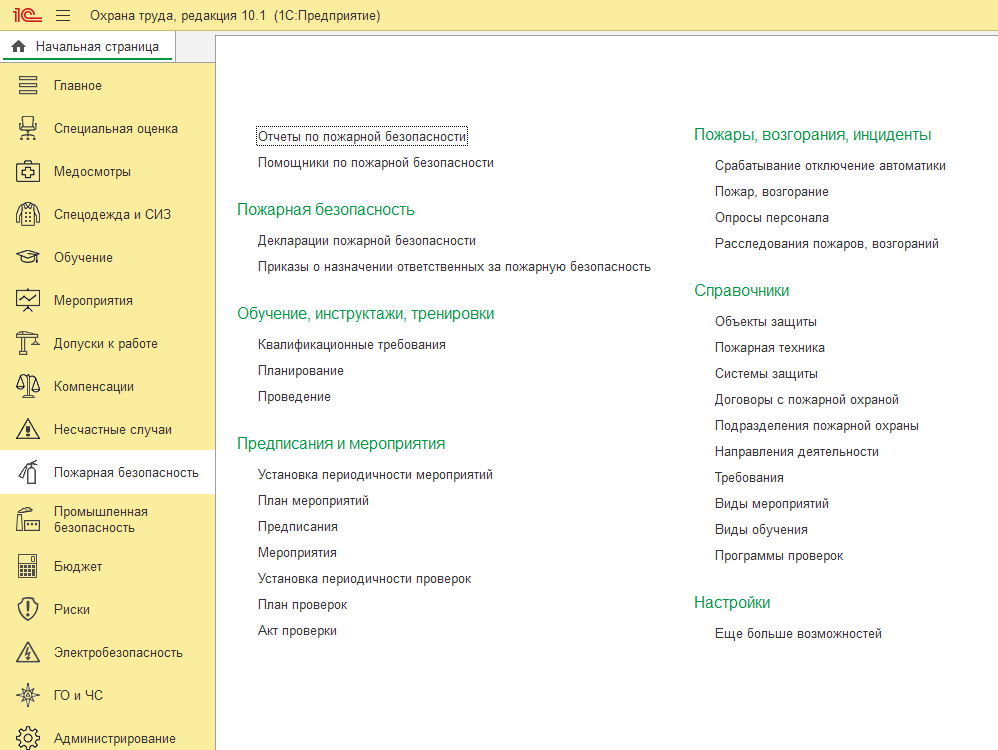Open Отчеты по пожарной безопасности link
This screenshot has height=750, width=998.
tap(362, 136)
